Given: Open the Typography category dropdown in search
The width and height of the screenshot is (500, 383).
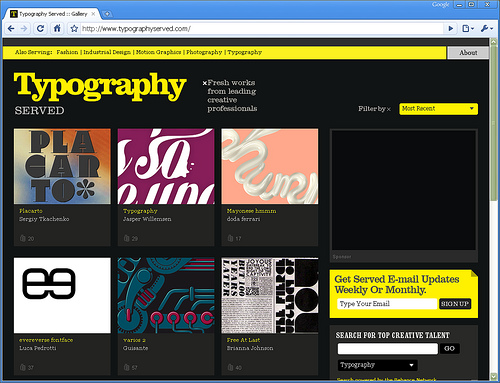Looking at the screenshot, I should [377, 365].
